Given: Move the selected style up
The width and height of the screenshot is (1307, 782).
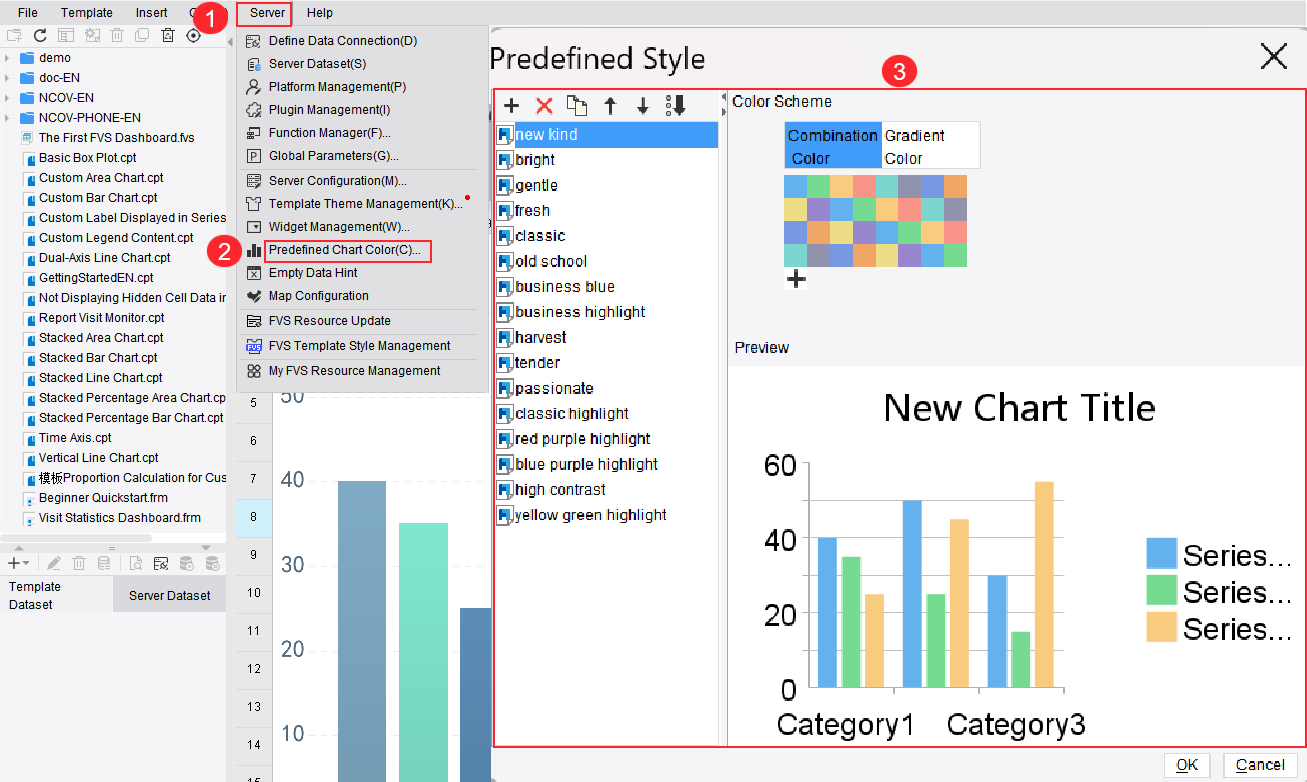Looking at the screenshot, I should pos(609,105).
